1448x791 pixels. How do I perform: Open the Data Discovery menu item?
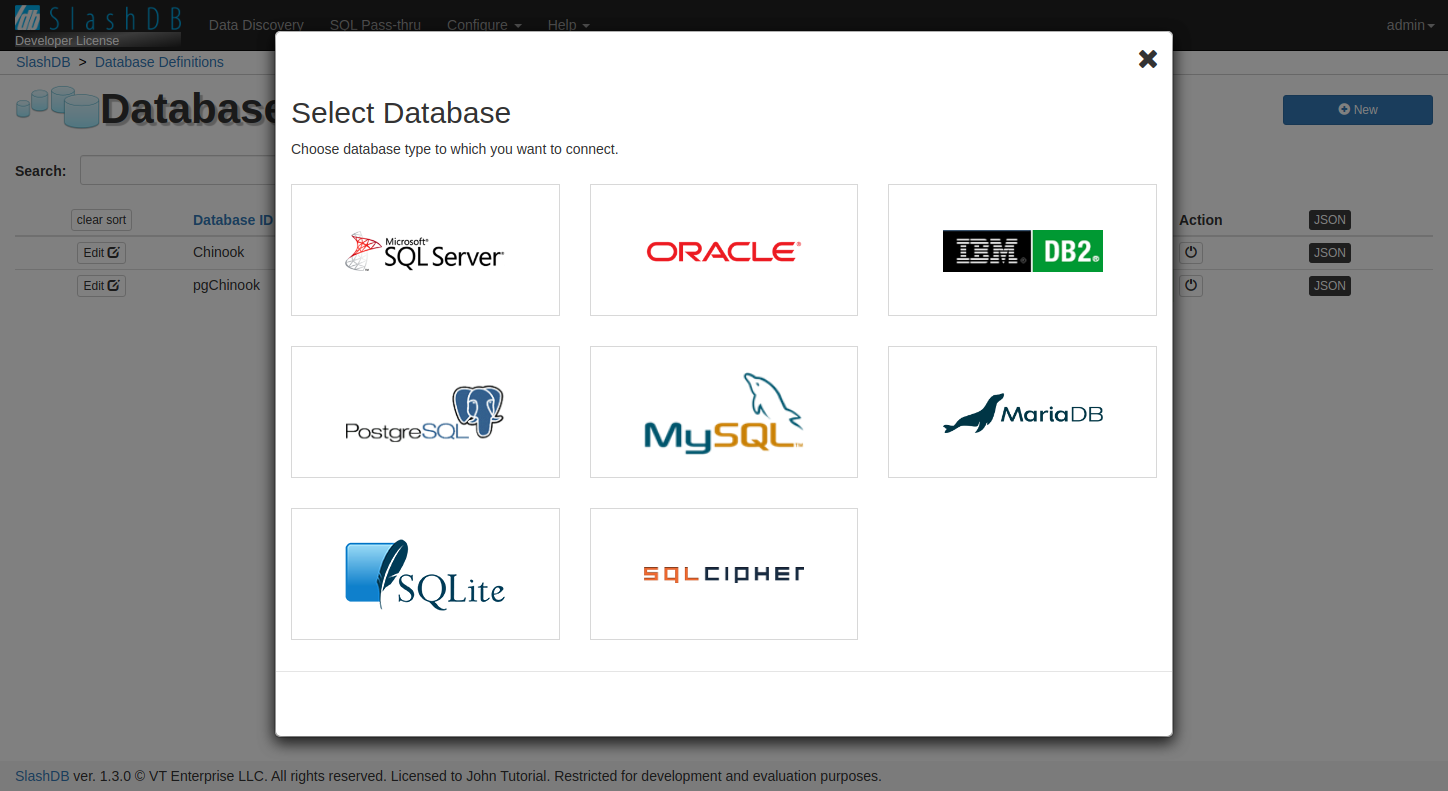256,25
